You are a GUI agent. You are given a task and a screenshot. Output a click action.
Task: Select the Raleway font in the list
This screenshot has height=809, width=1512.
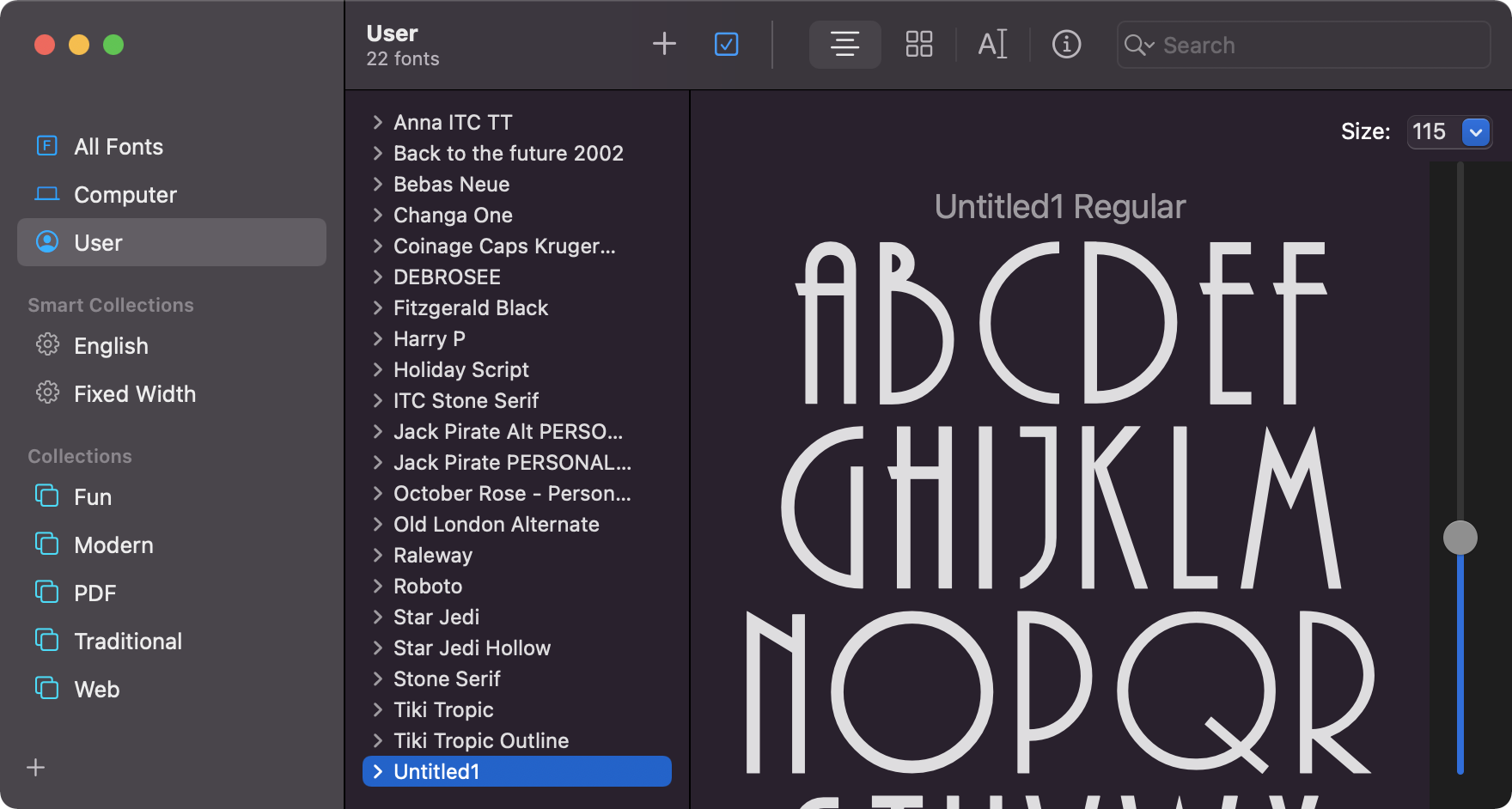point(433,555)
